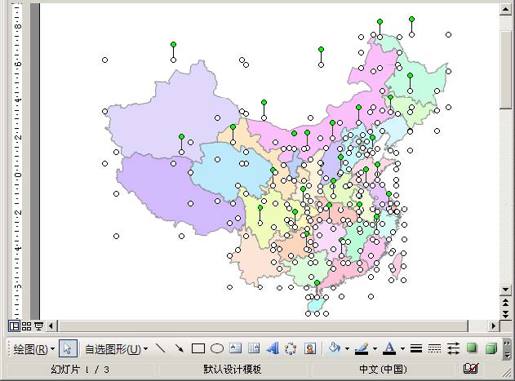Image resolution: width=515 pixels, height=381 pixels.
Task: Switch to Normal view
Action: coord(14,326)
